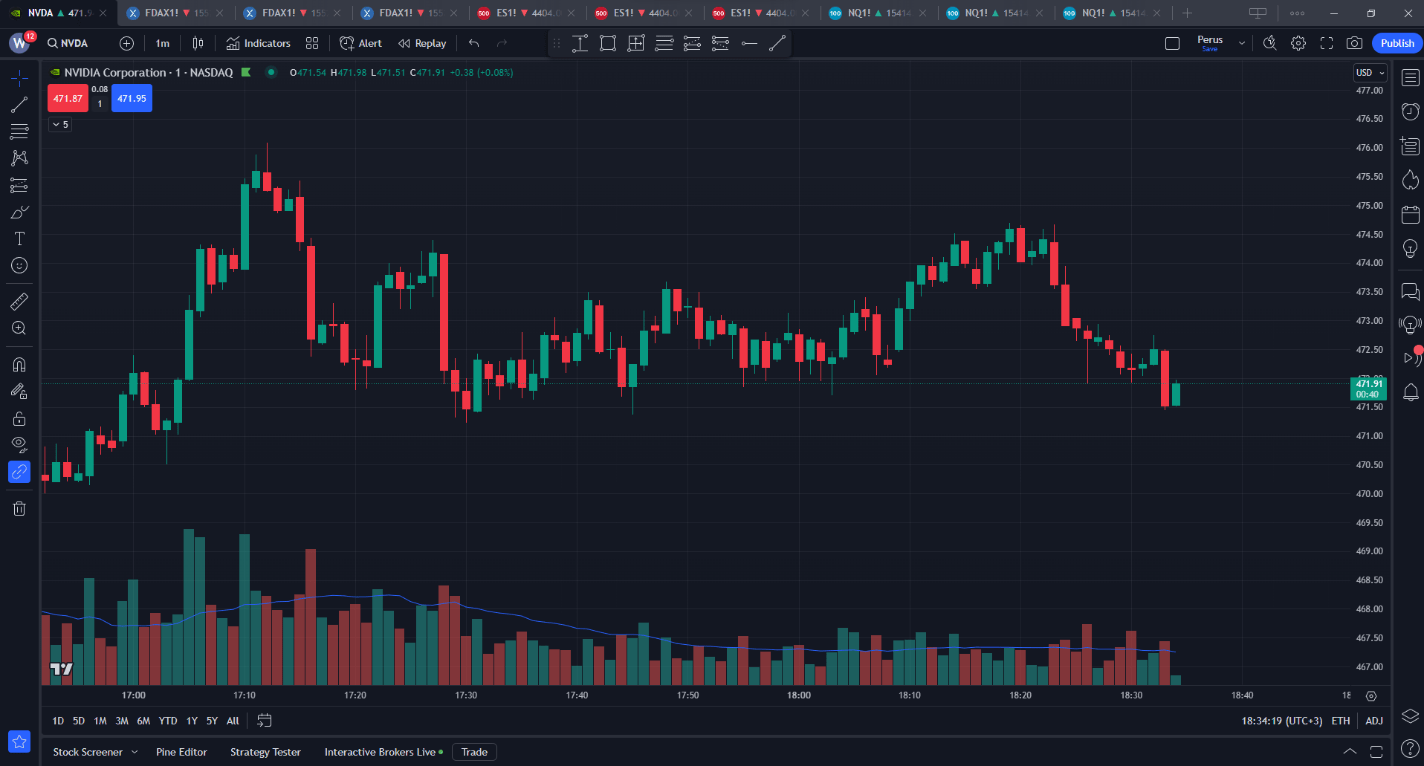Take a chart snapshot with camera icon
The width and height of the screenshot is (1424, 766).
[1354, 43]
